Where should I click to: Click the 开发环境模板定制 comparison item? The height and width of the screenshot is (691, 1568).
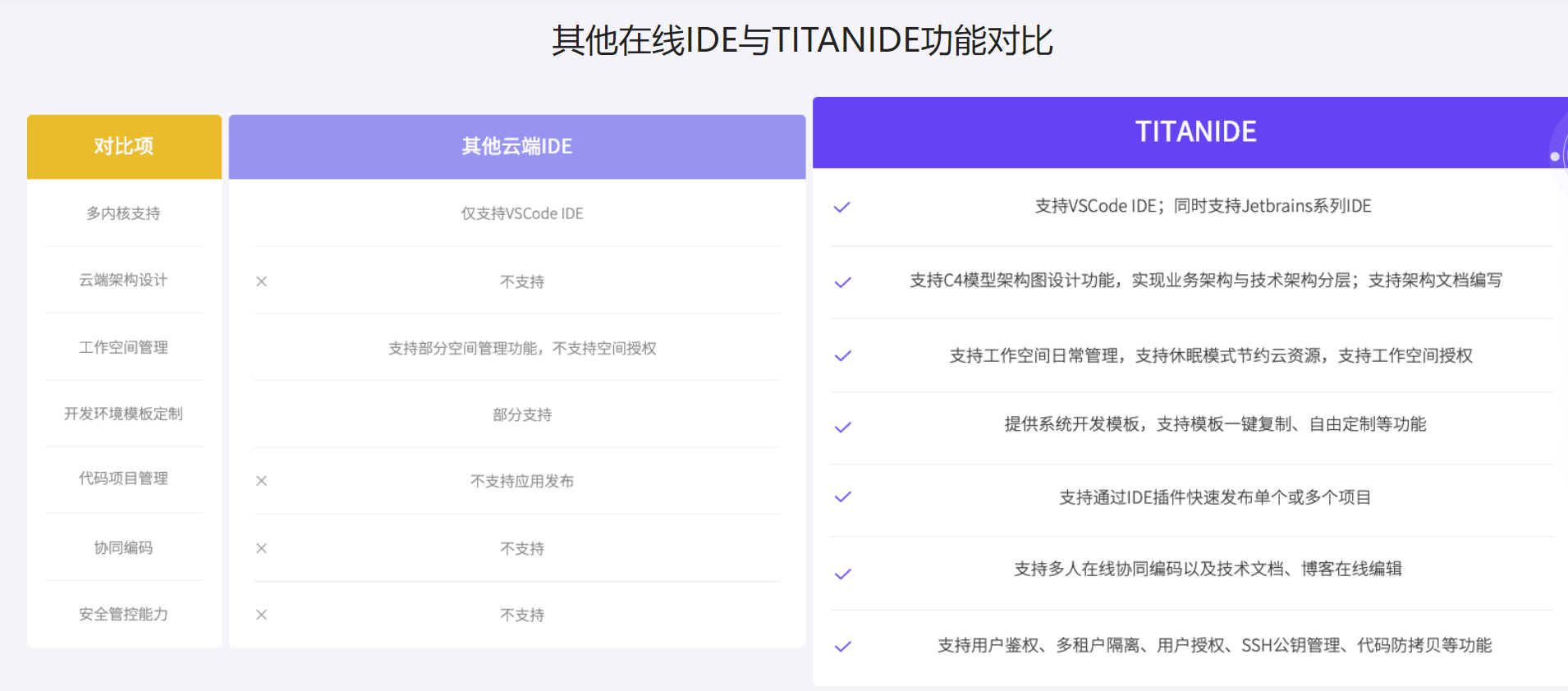point(123,414)
